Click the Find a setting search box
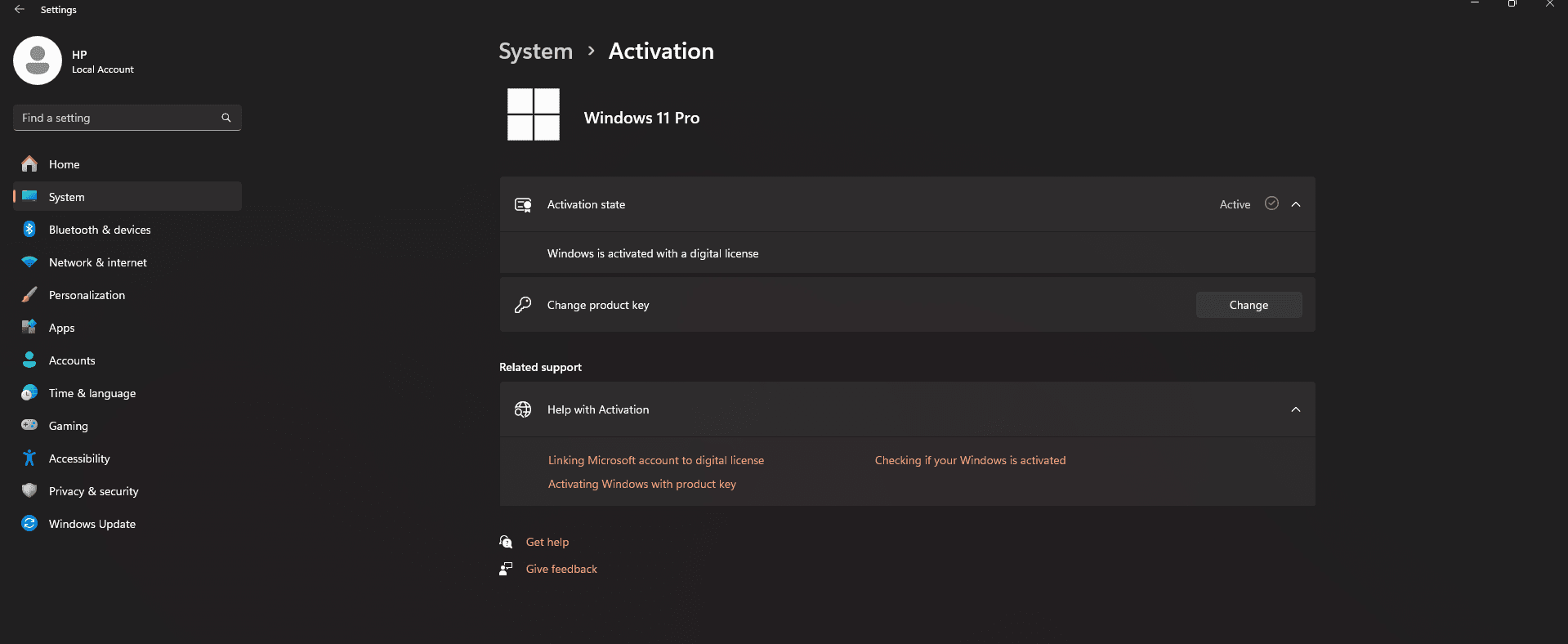 click(x=127, y=118)
